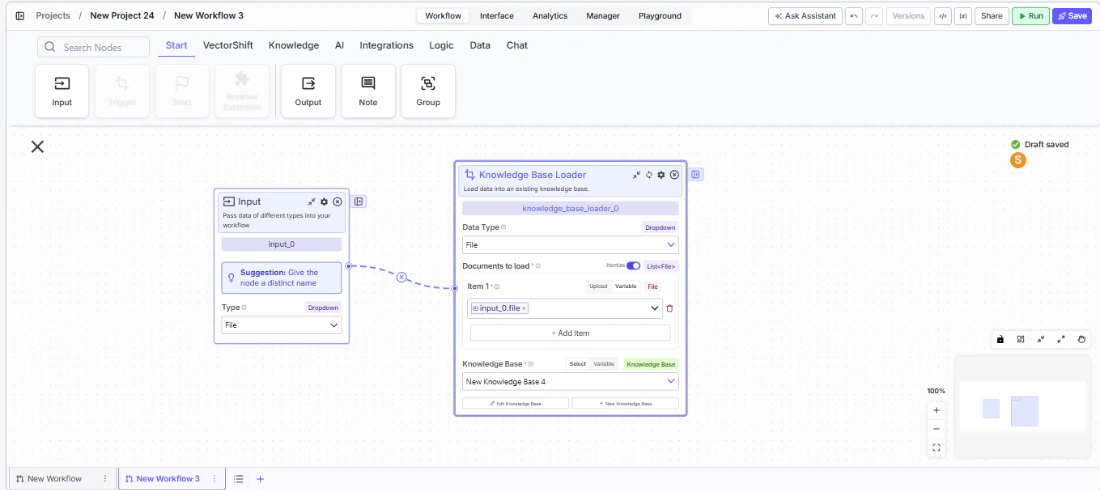Open the Type dropdown in Input node
Viewport: 1100px width, 490px height.
pyautogui.click(x=281, y=325)
